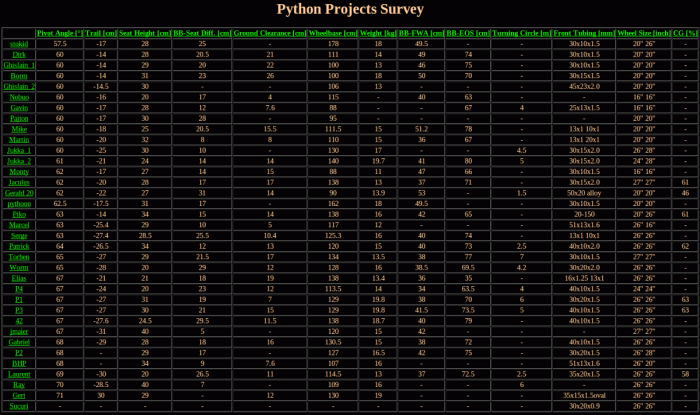The image size is (700, 415).
Task: Click the Python Projects Survey heading
Action: pyautogui.click(x=350, y=9)
